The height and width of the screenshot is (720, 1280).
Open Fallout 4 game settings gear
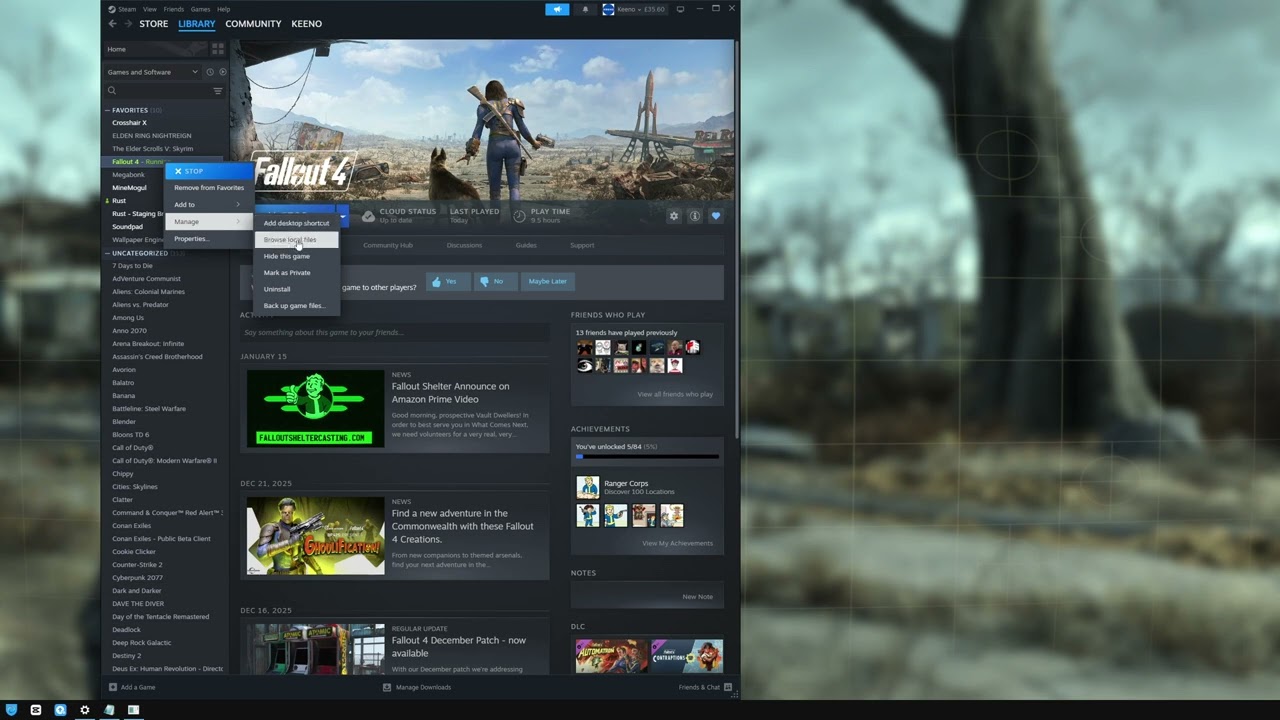pyautogui.click(x=674, y=216)
